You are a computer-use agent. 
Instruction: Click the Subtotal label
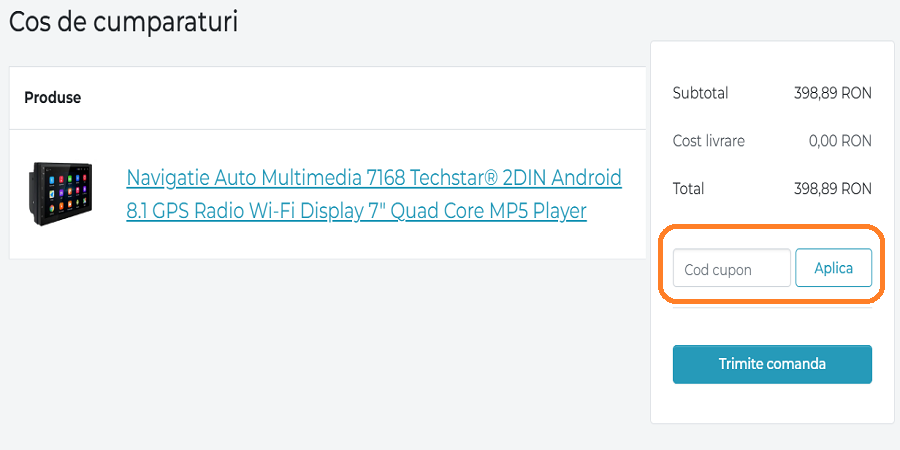700,93
